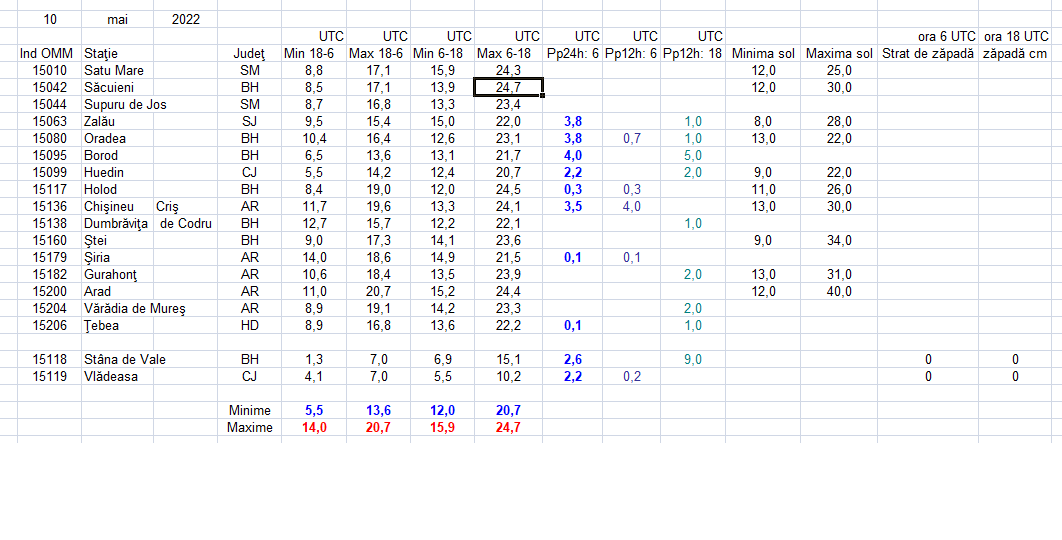Click the 'Pp24h: 6' header cell

click(x=572, y=54)
